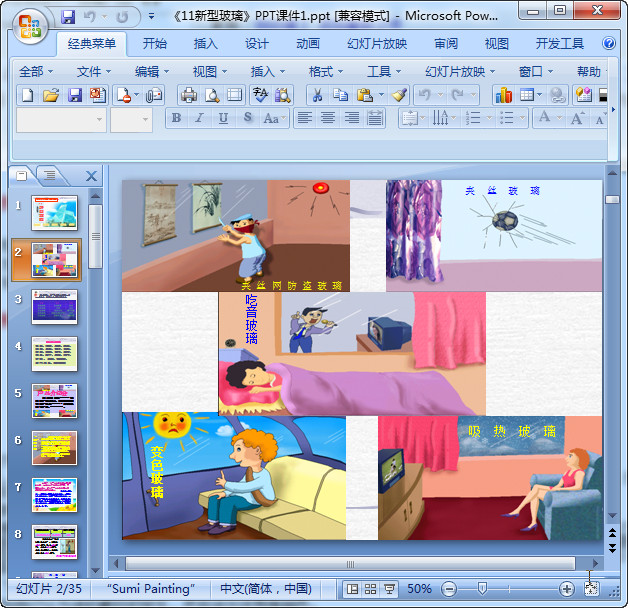
Task: Switch to Outline pane tab
Action: point(50,175)
